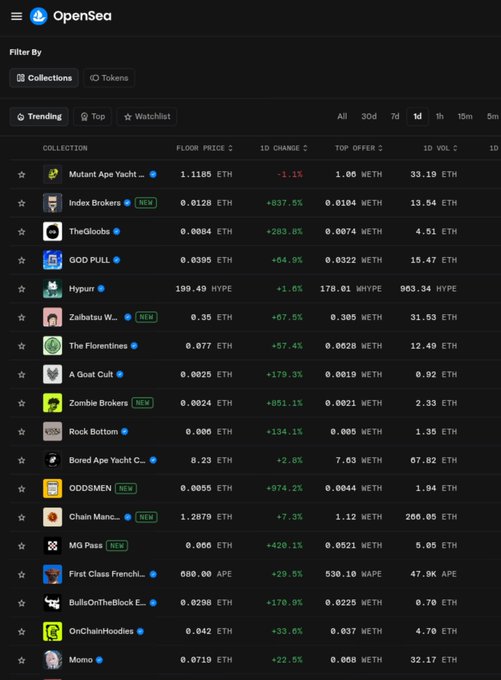Select the 1h time range
The image size is (501, 680).
click(439, 116)
